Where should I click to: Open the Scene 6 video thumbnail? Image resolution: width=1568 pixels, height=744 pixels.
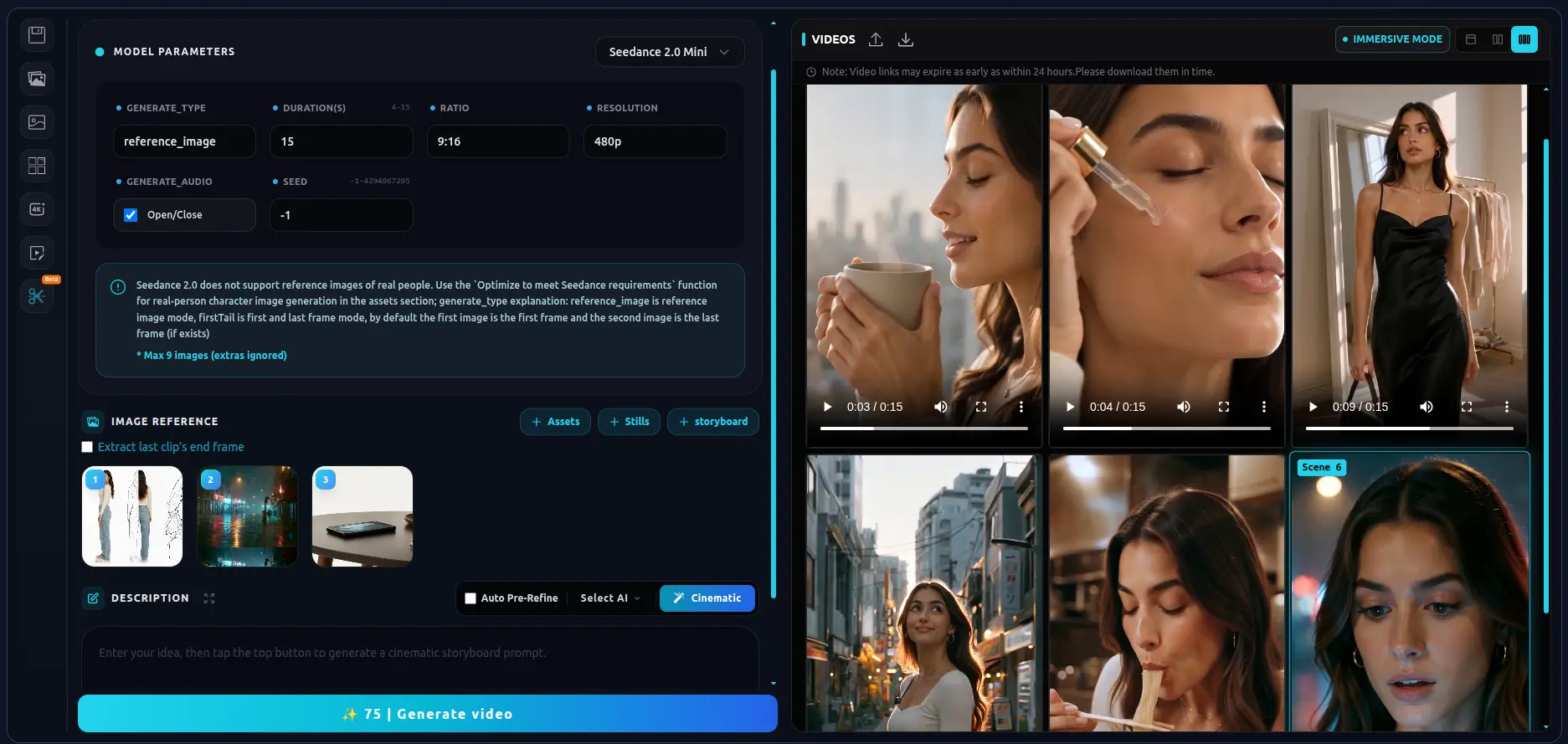tap(1410, 593)
